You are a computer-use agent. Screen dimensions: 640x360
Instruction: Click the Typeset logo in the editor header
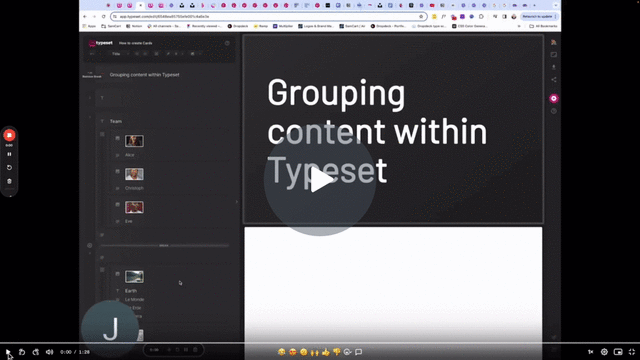[101, 43]
